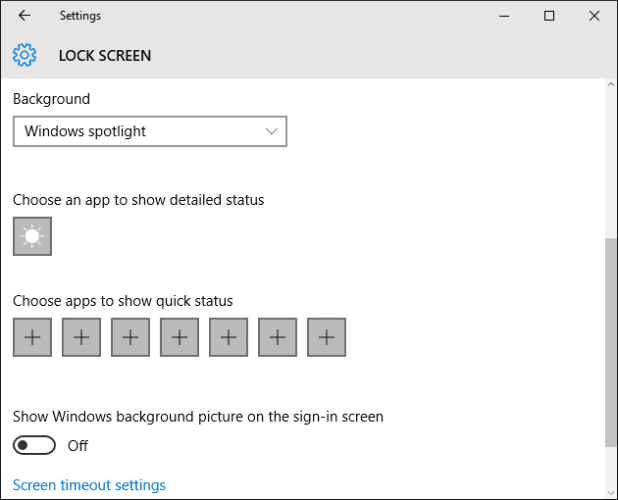Viewport: 618px width, 500px height.
Task: Enable Windows background picture on sign-in screen
Action: click(x=34, y=445)
